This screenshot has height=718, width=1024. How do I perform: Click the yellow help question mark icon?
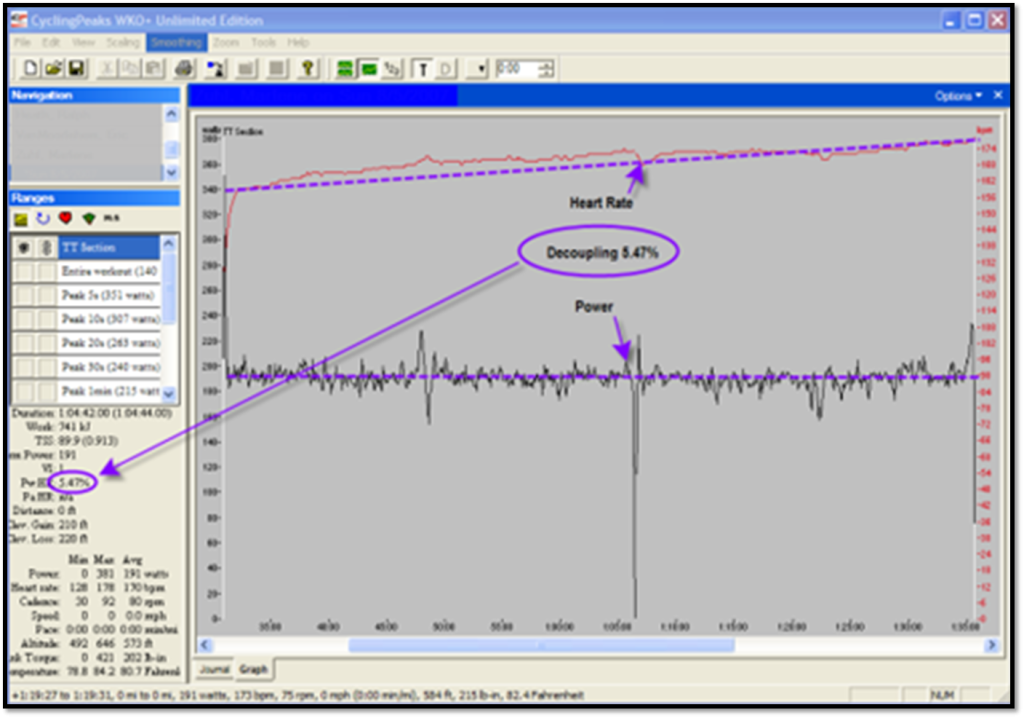(308, 68)
